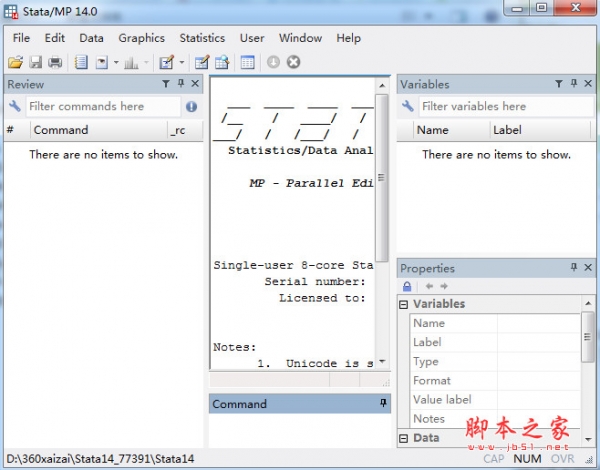The image size is (600, 470).
Task: Open the Help menu
Action: pyautogui.click(x=349, y=38)
